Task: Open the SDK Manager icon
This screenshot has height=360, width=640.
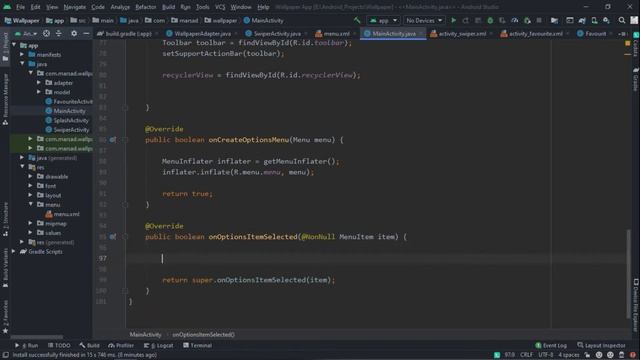Action: click(x=607, y=20)
